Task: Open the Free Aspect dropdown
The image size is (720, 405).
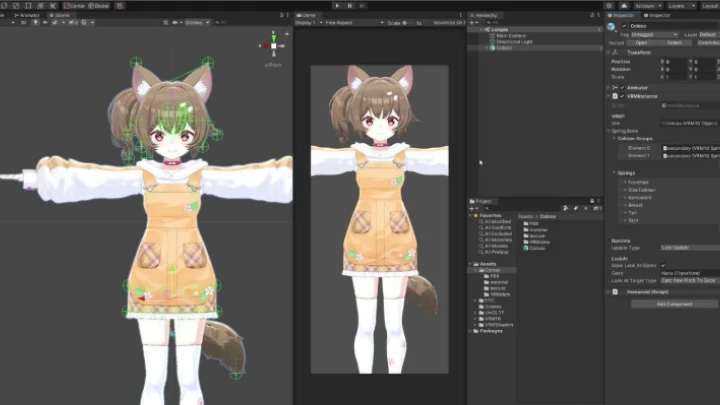Action: tap(354, 22)
